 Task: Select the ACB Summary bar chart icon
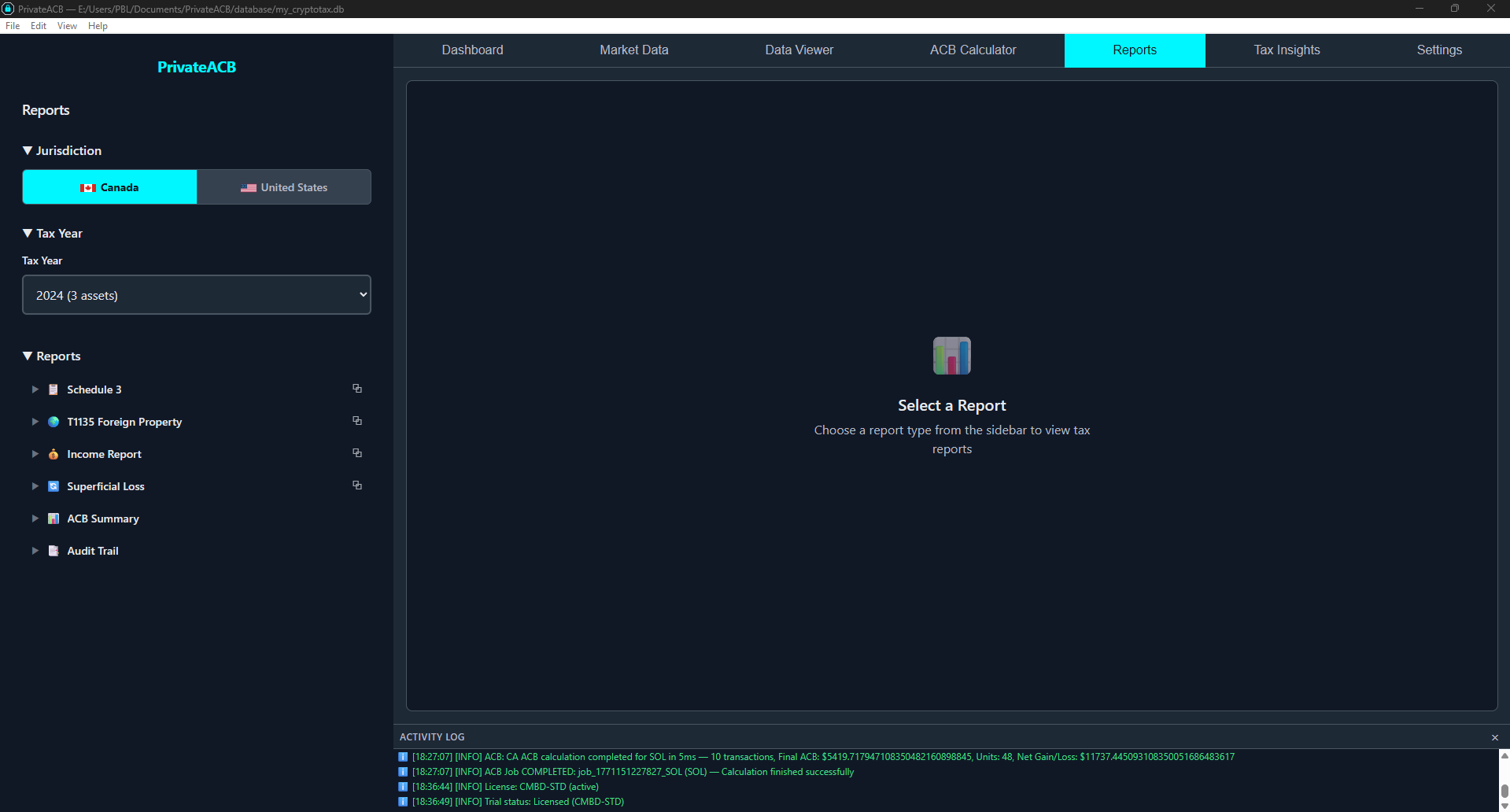tap(53, 519)
